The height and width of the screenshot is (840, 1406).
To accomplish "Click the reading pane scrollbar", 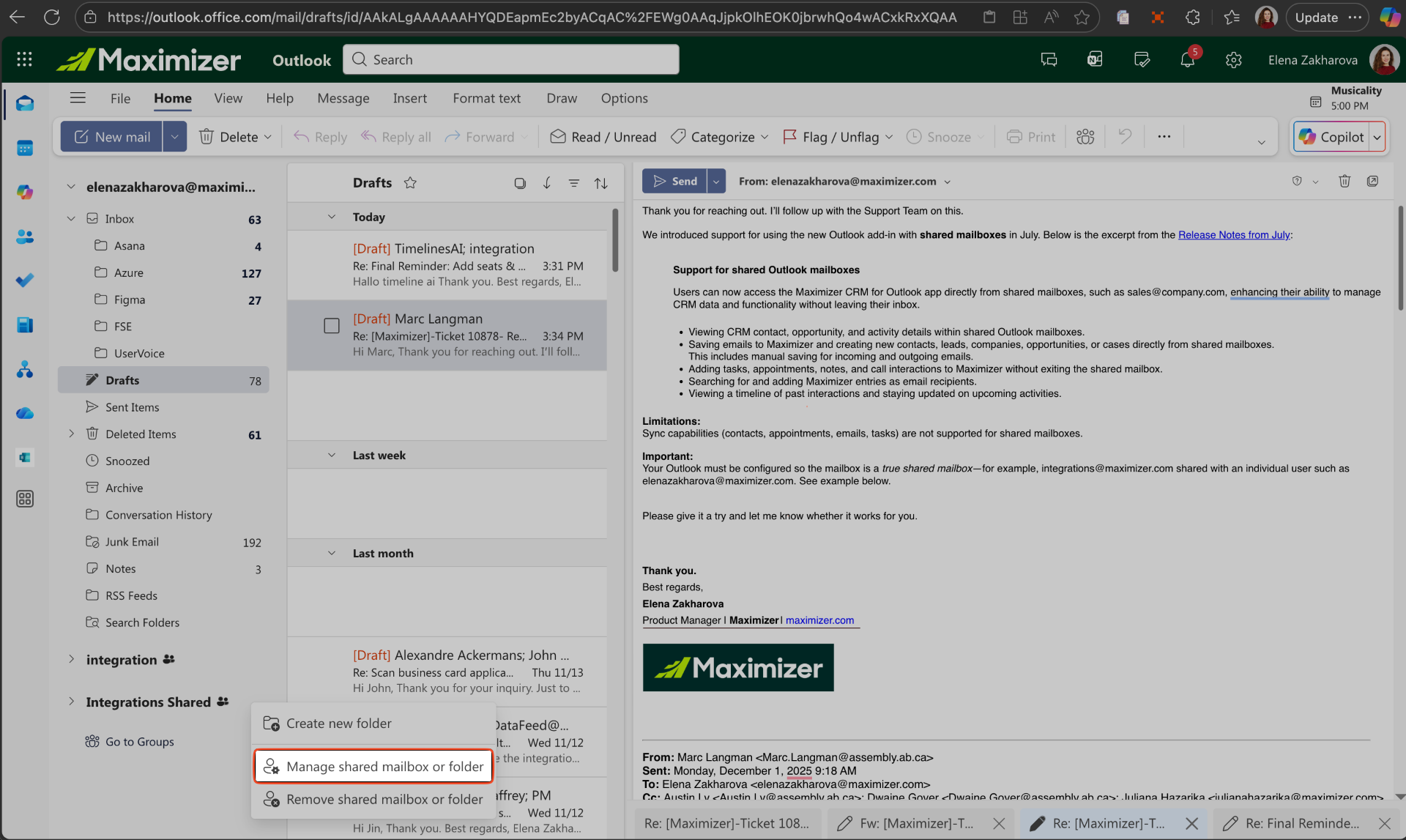I will point(1400,256).
